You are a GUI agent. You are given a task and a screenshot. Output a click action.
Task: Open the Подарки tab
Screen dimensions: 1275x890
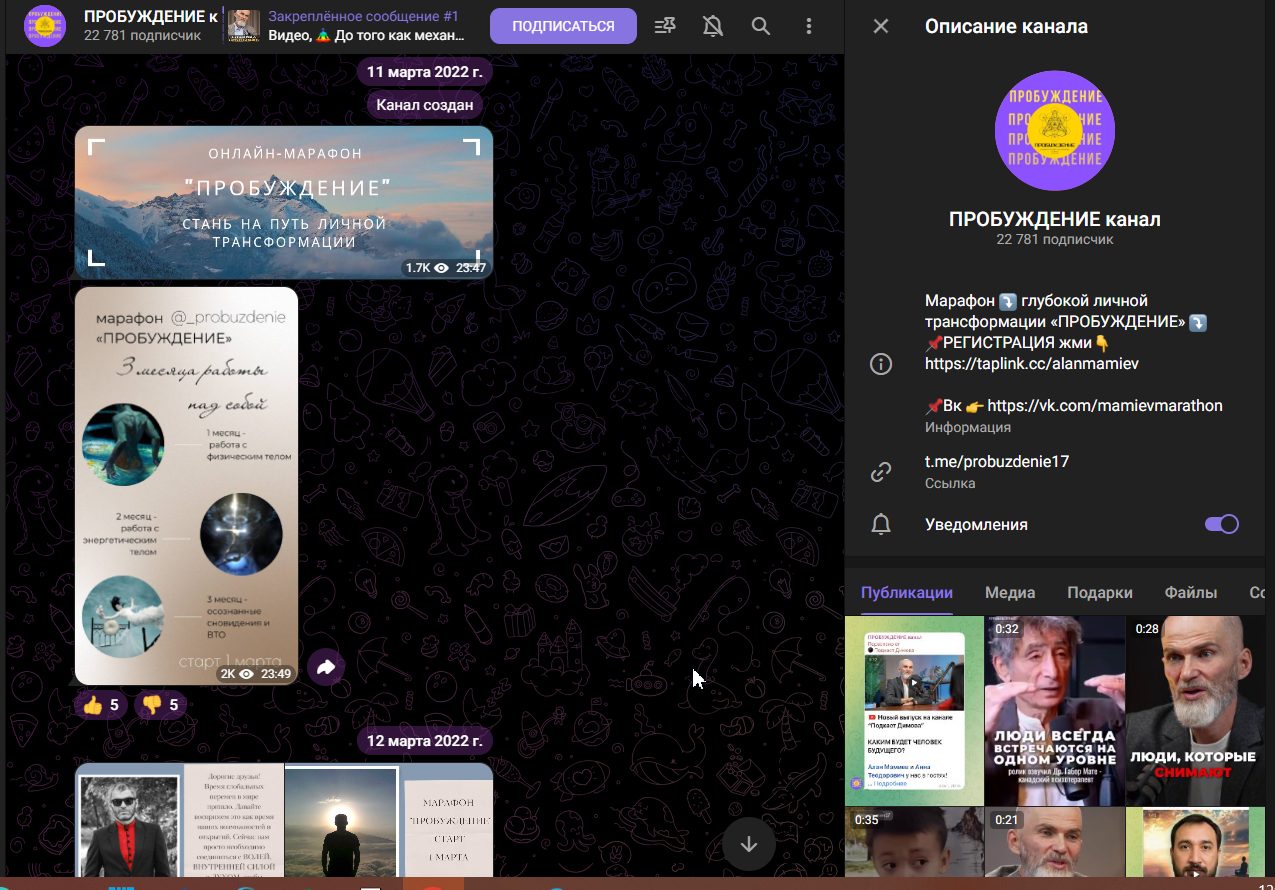pyautogui.click(x=1099, y=593)
